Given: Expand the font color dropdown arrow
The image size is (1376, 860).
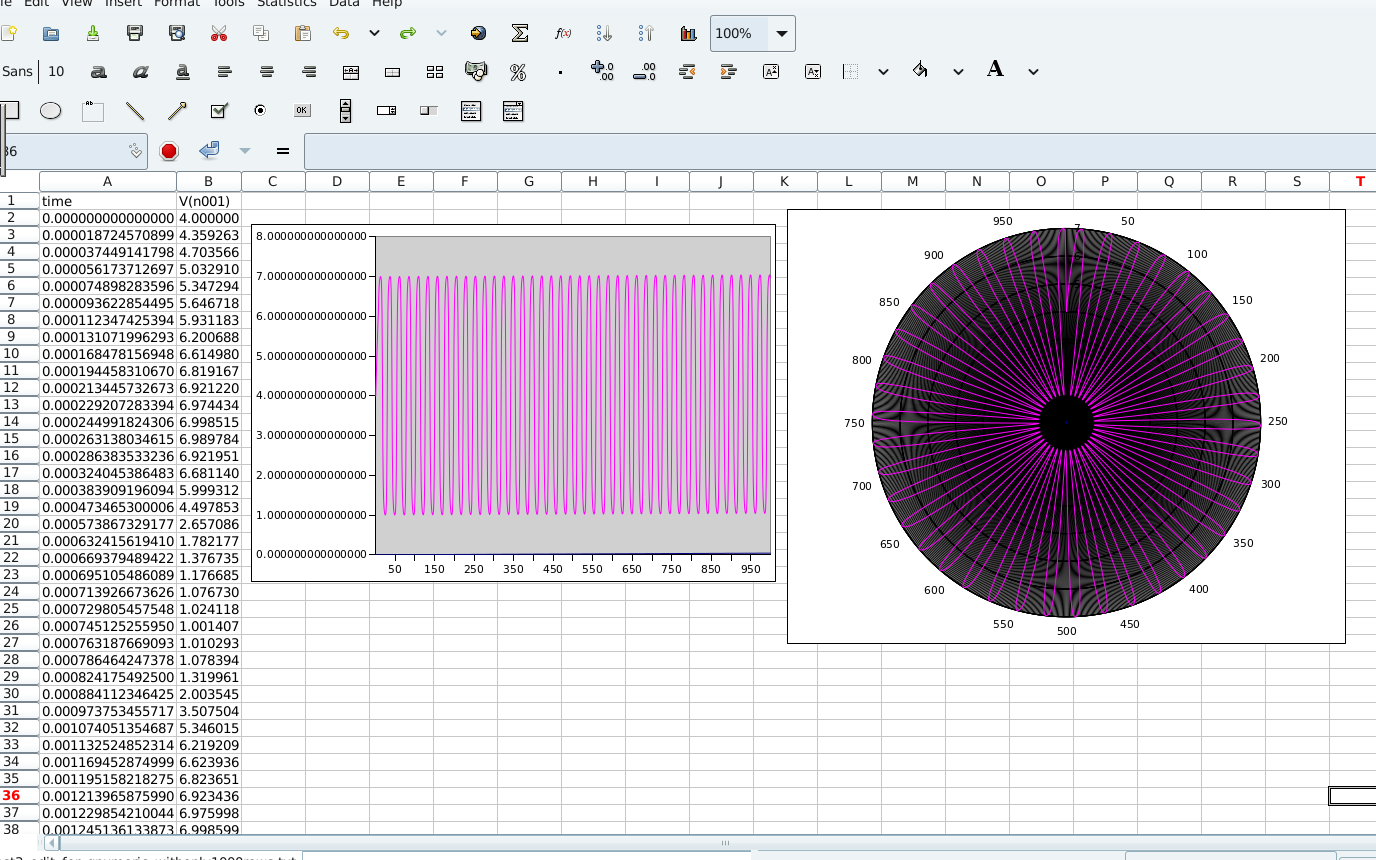Looking at the screenshot, I should 1033,71.
